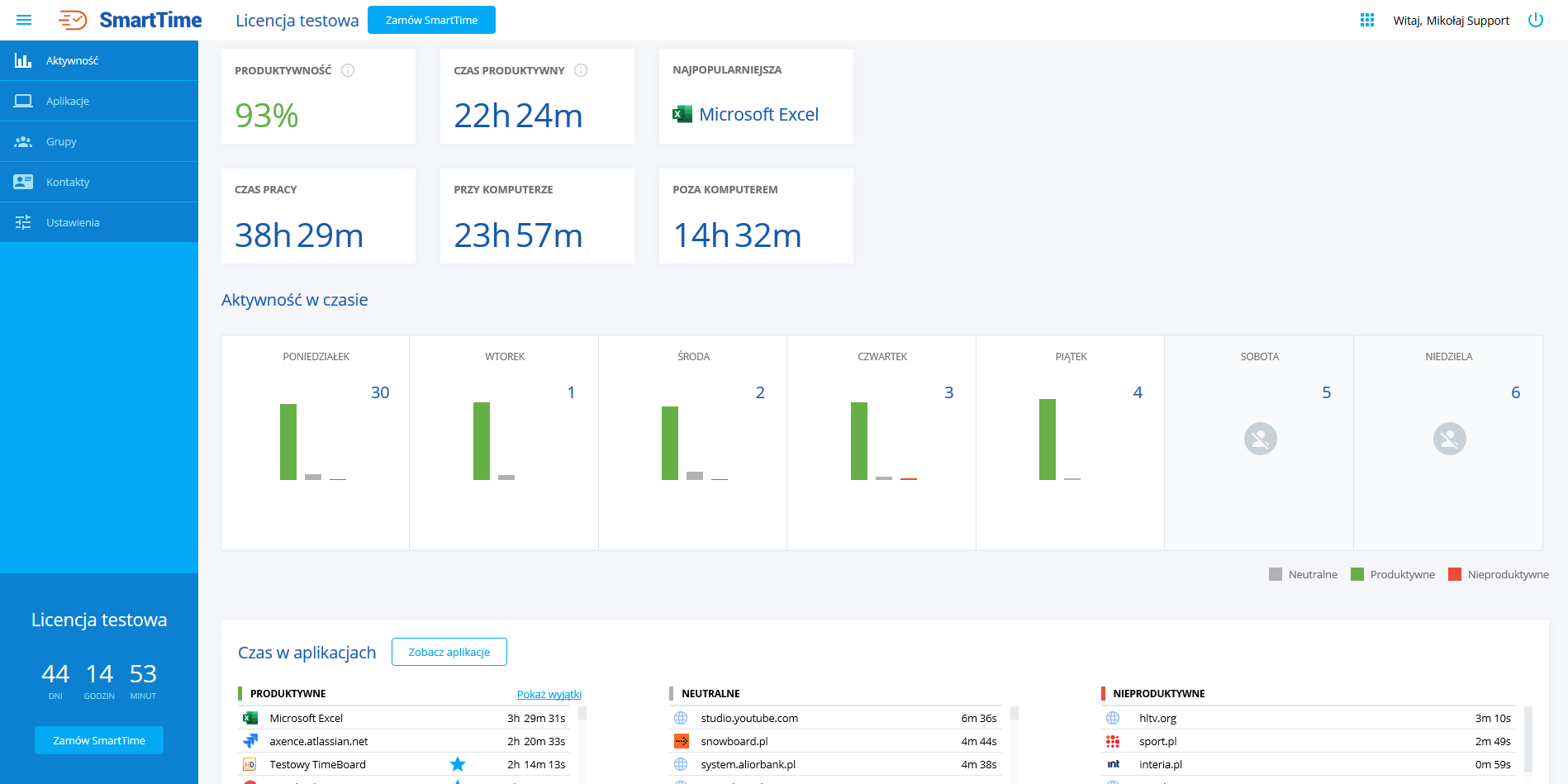Click Friday's green productive bar
1568x784 pixels.
click(x=1048, y=440)
